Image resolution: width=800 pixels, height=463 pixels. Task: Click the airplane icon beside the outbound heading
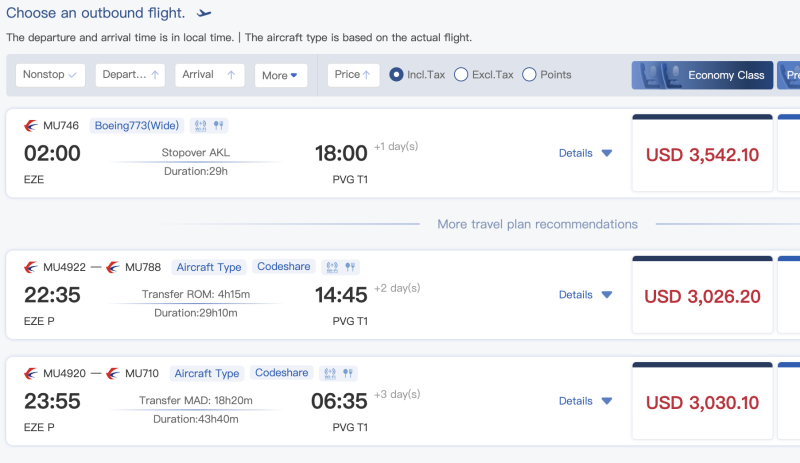click(x=204, y=13)
